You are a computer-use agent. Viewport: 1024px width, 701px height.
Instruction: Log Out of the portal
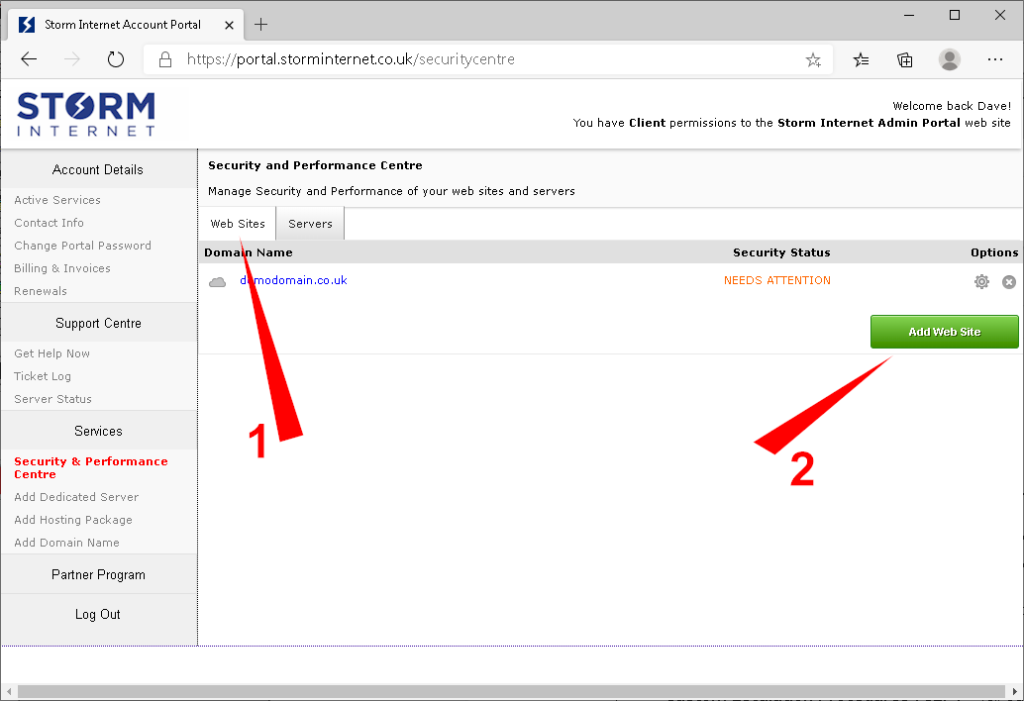98,614
